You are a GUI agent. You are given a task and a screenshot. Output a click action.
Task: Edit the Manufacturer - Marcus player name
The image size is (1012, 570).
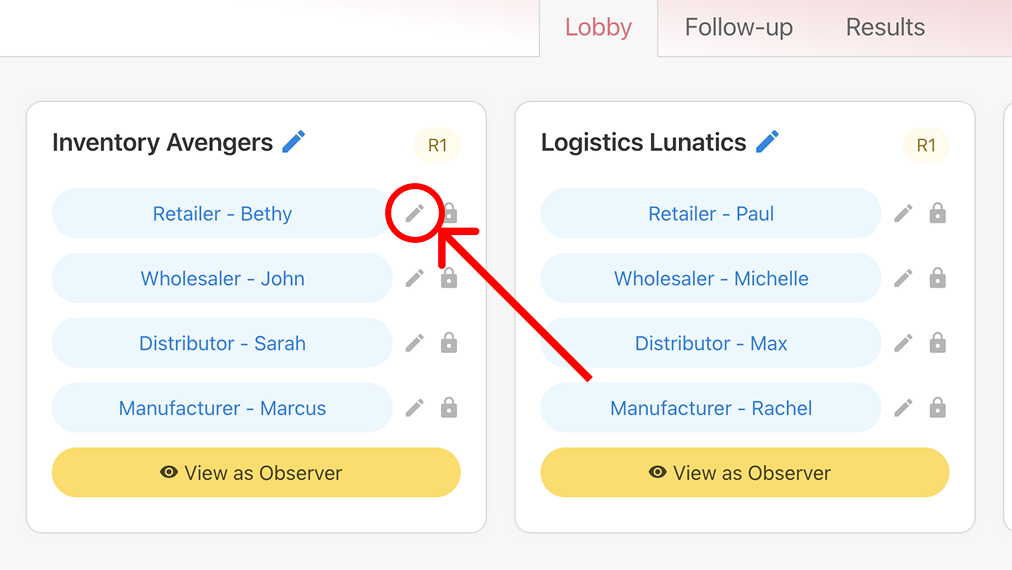click(414, 408)
